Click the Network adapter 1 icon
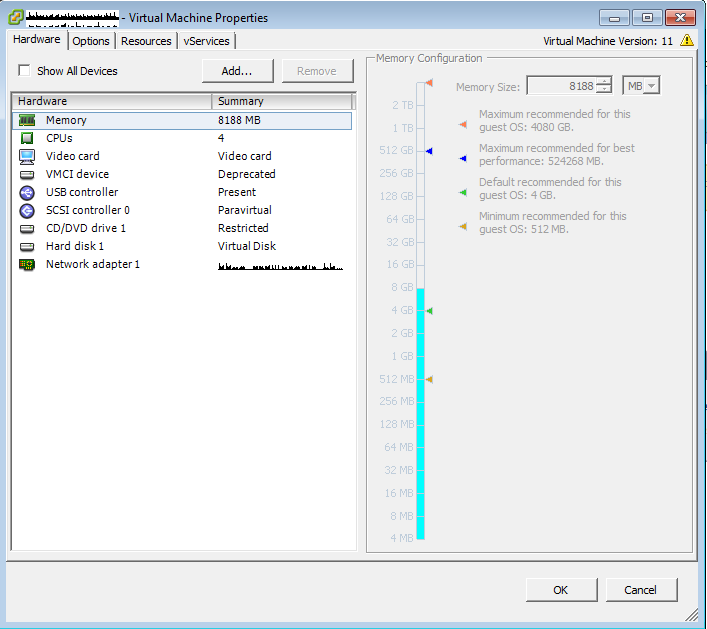Screen dimensions: 707x629 click(x=27, y=264)
